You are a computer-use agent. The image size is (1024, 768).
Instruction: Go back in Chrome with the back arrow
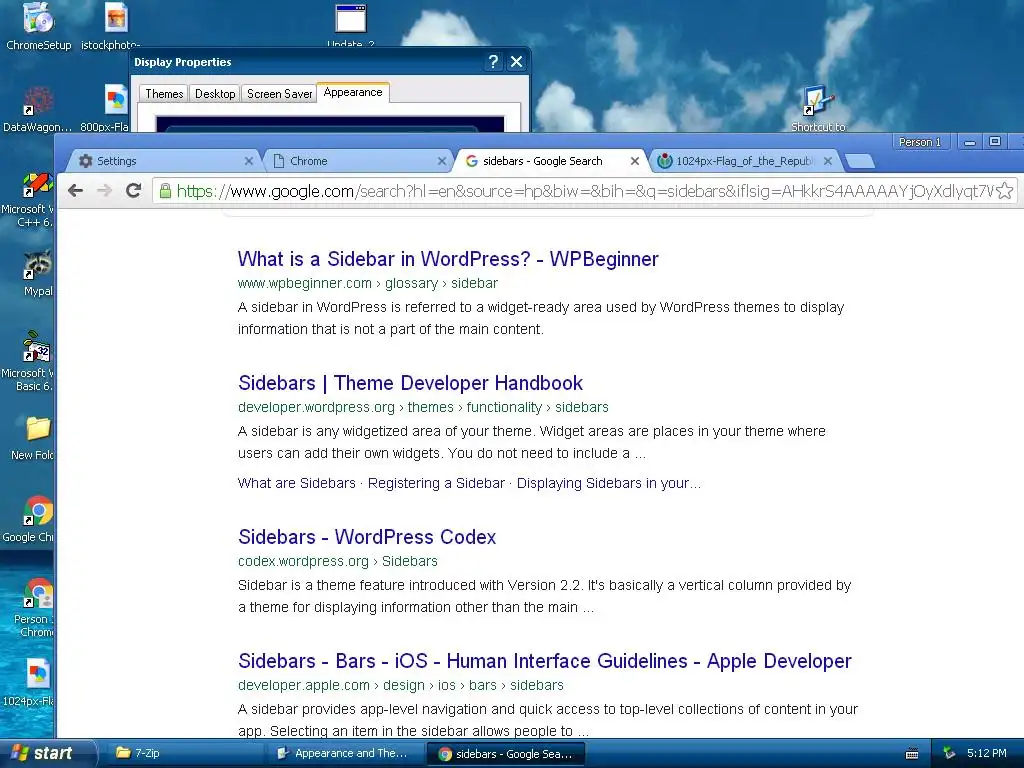(x=76, y=191)
